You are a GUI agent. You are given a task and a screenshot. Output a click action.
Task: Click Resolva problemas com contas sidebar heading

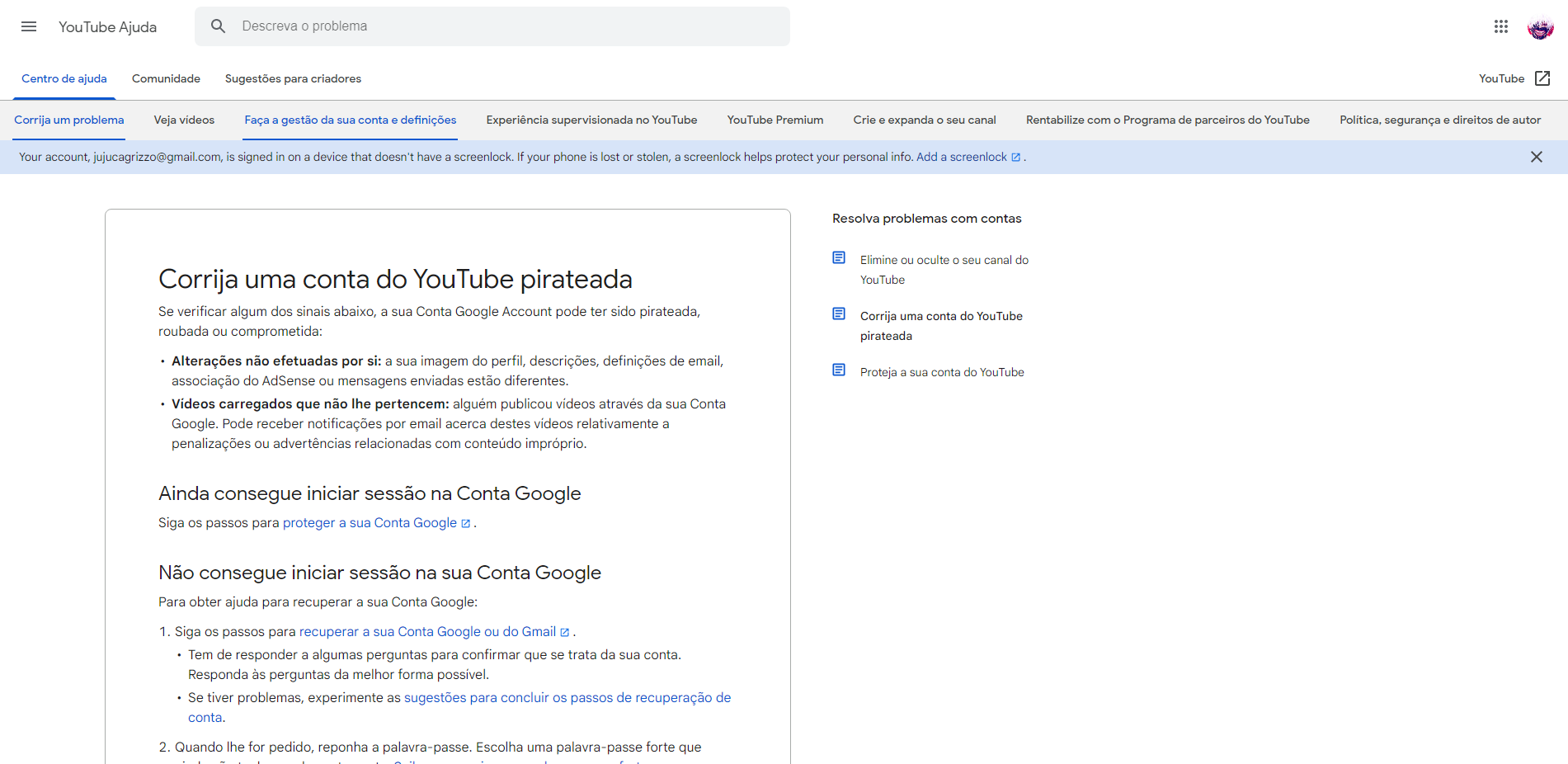(926, 219)
